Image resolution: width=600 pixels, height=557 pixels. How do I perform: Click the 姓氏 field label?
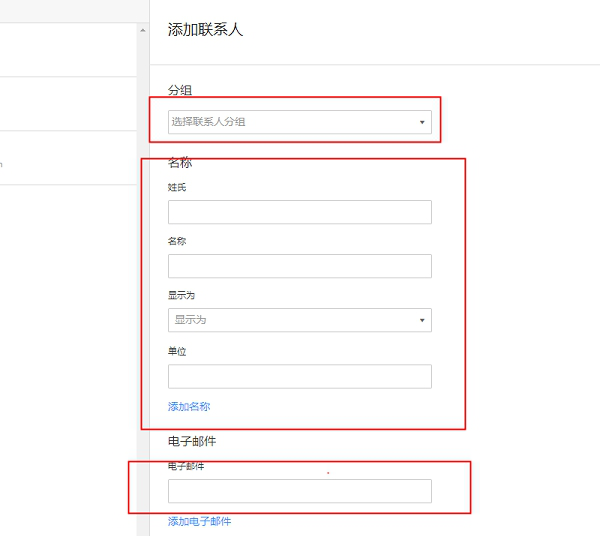point(177,187)
